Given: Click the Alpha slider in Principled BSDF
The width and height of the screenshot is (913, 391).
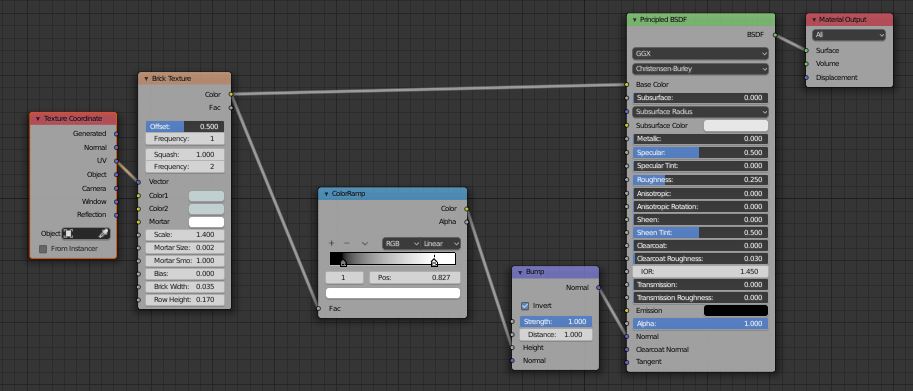Looking at the screenshot, I should coord(700,324).
